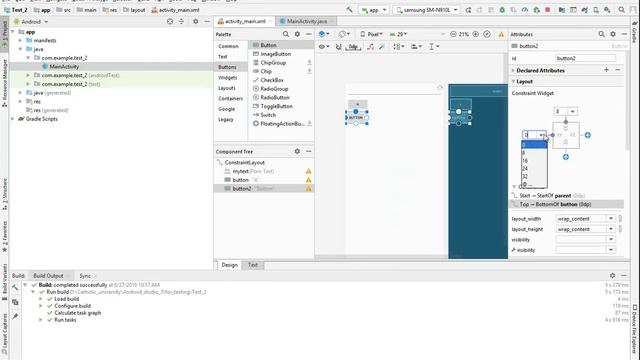Click the red Stop button

(548, 10)
